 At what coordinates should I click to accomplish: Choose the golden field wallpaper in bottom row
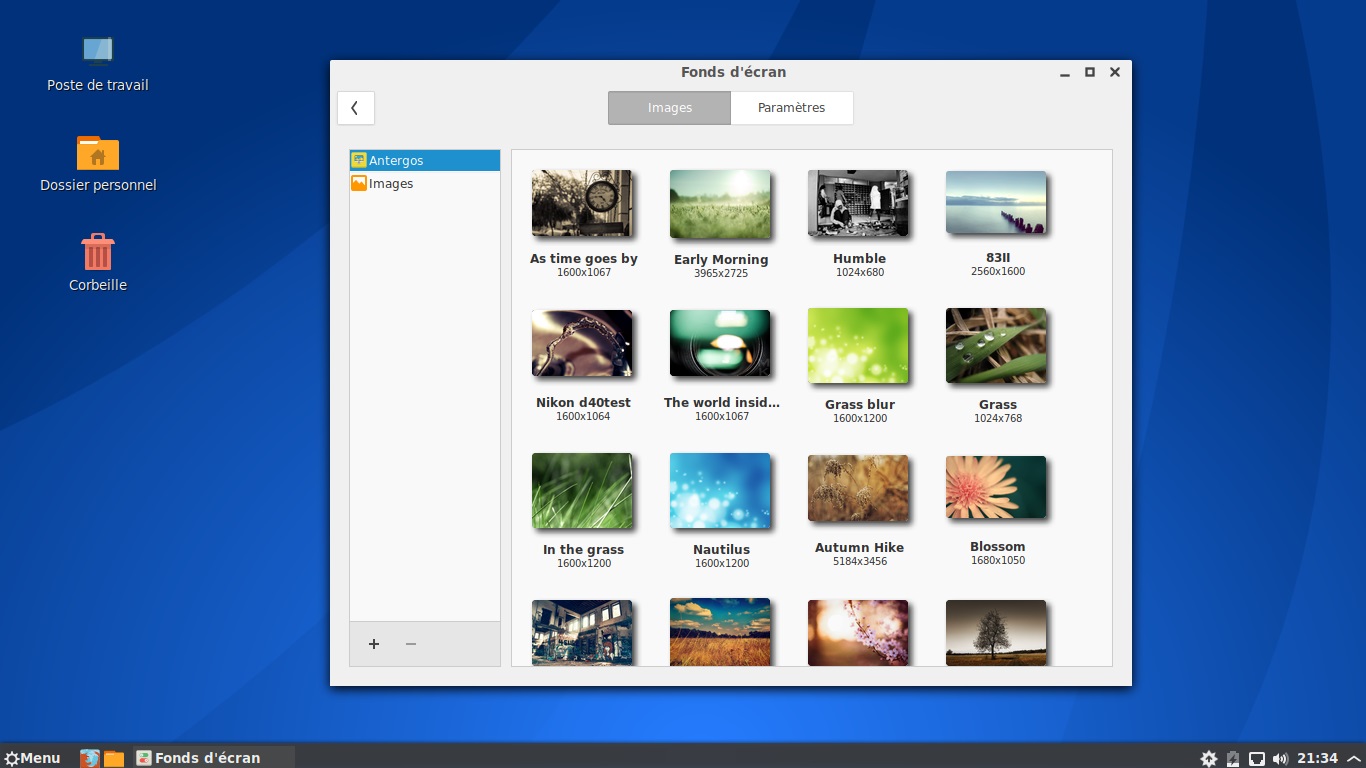(720, 632)
